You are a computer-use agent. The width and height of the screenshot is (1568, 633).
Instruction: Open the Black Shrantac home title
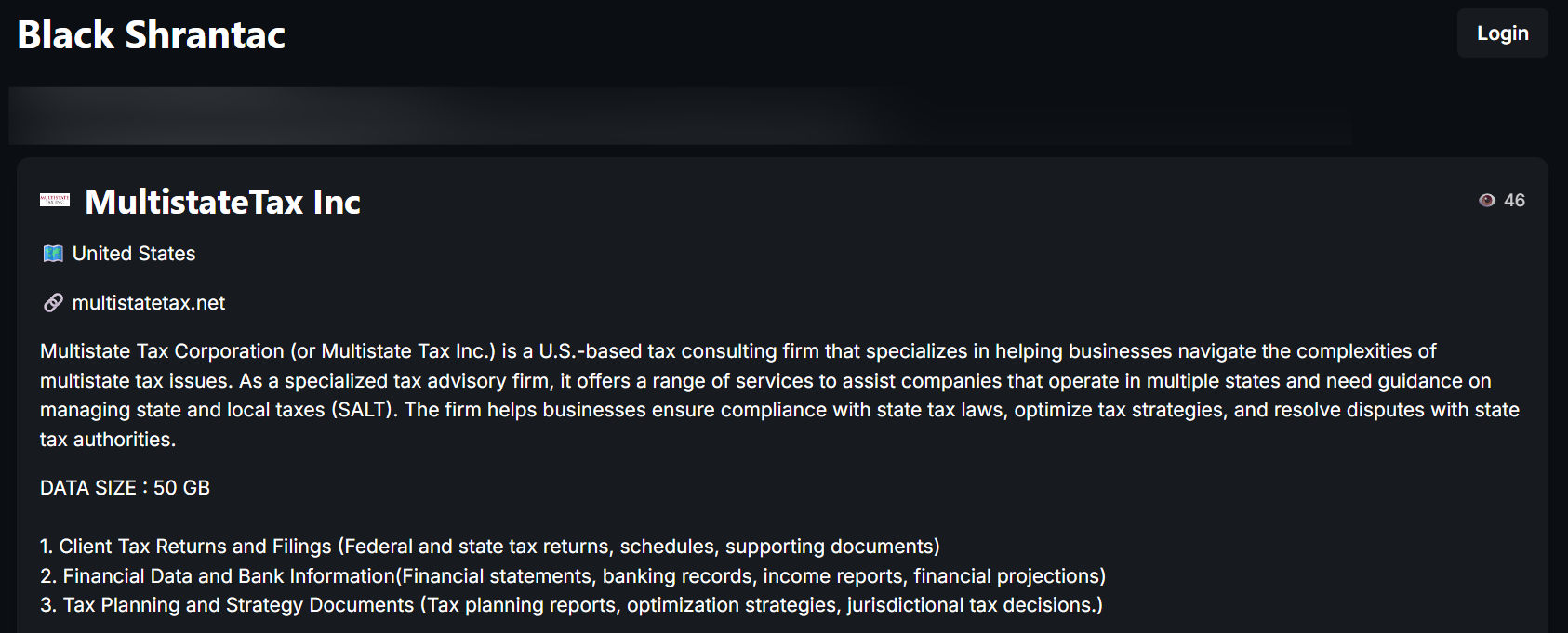coord(152,35)
